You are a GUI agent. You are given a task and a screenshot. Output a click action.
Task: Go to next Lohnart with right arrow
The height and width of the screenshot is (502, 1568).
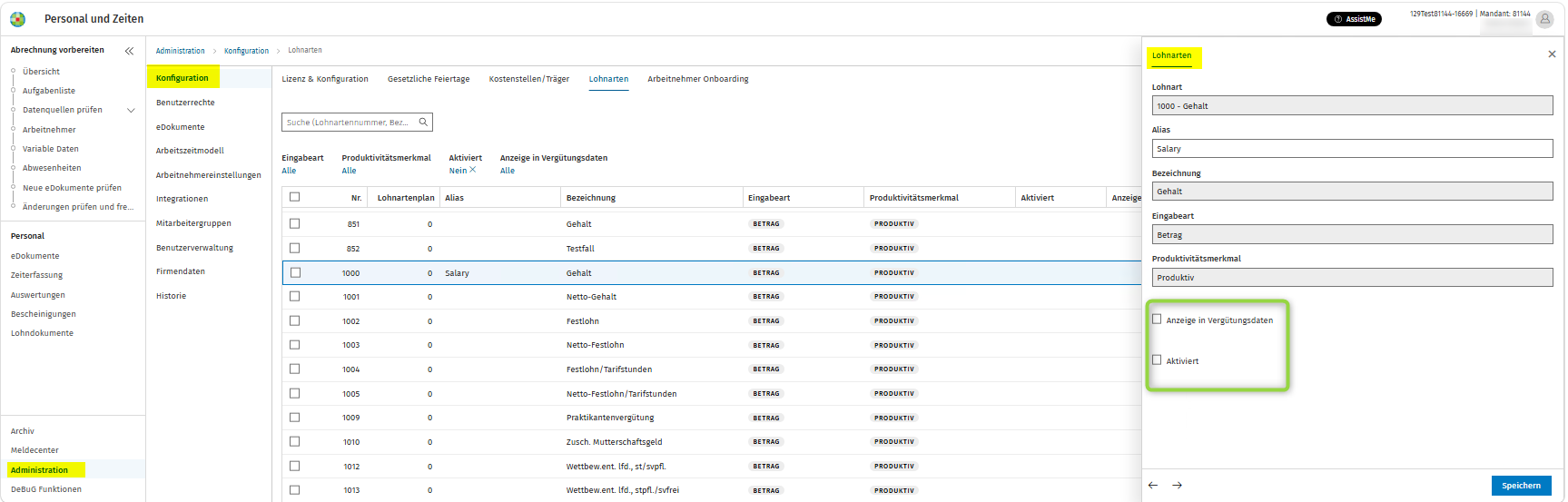[1177, 486]
